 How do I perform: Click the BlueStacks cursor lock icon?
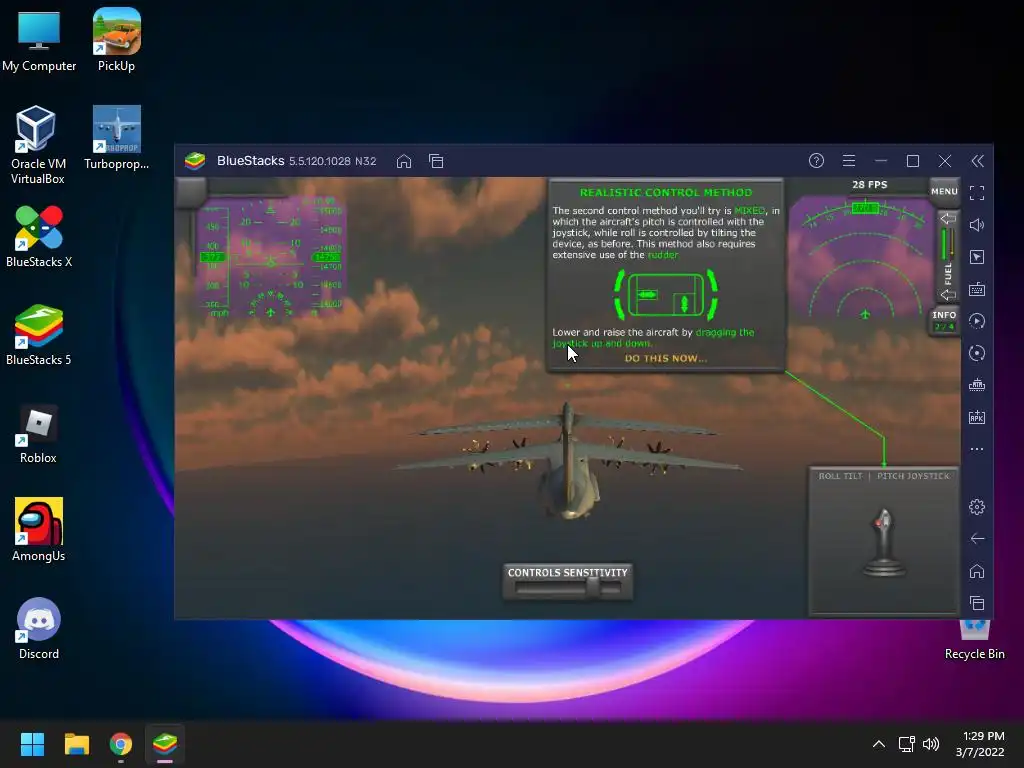[x=977, y=257]
